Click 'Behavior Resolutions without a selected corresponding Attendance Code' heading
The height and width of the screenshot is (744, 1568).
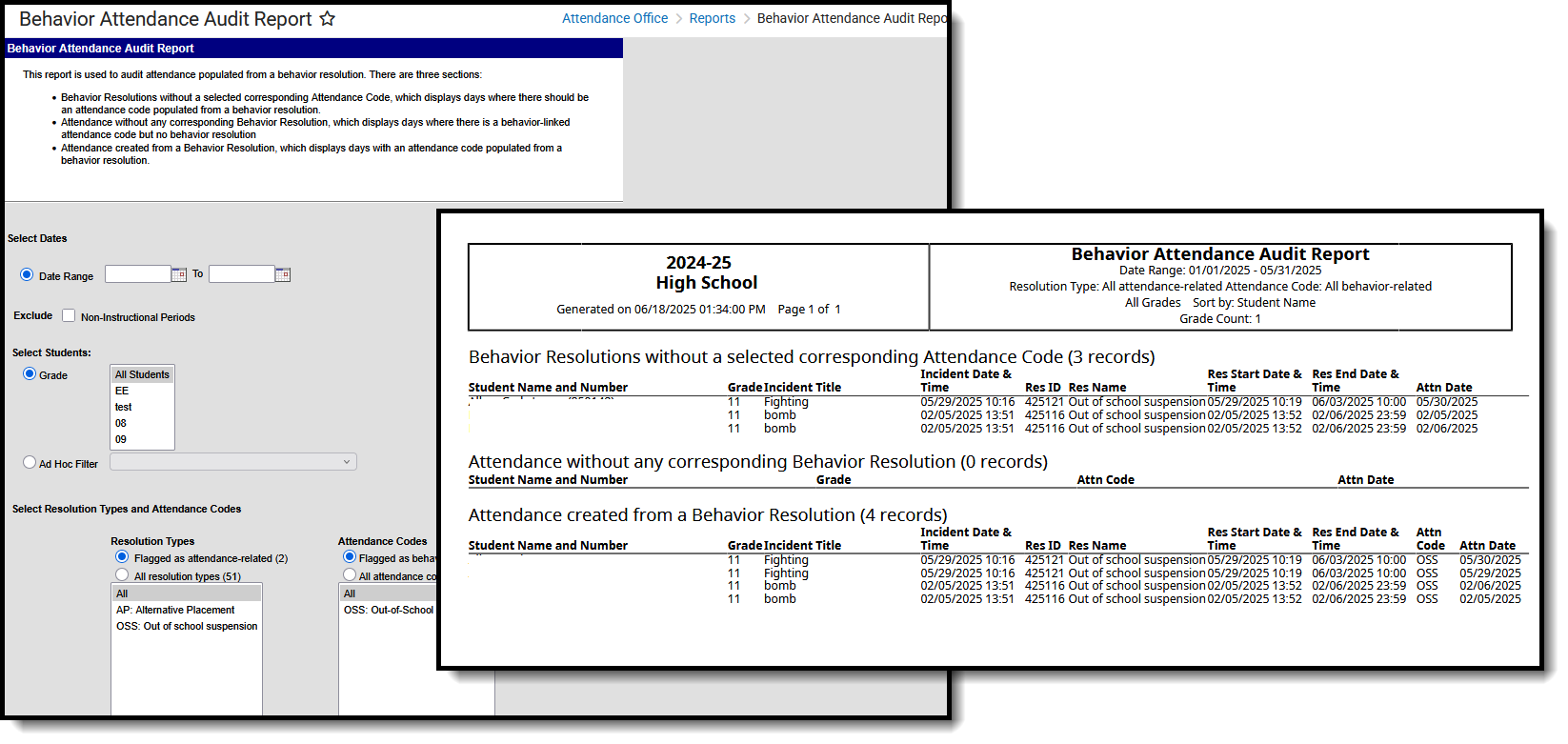(x=812, y=357)
